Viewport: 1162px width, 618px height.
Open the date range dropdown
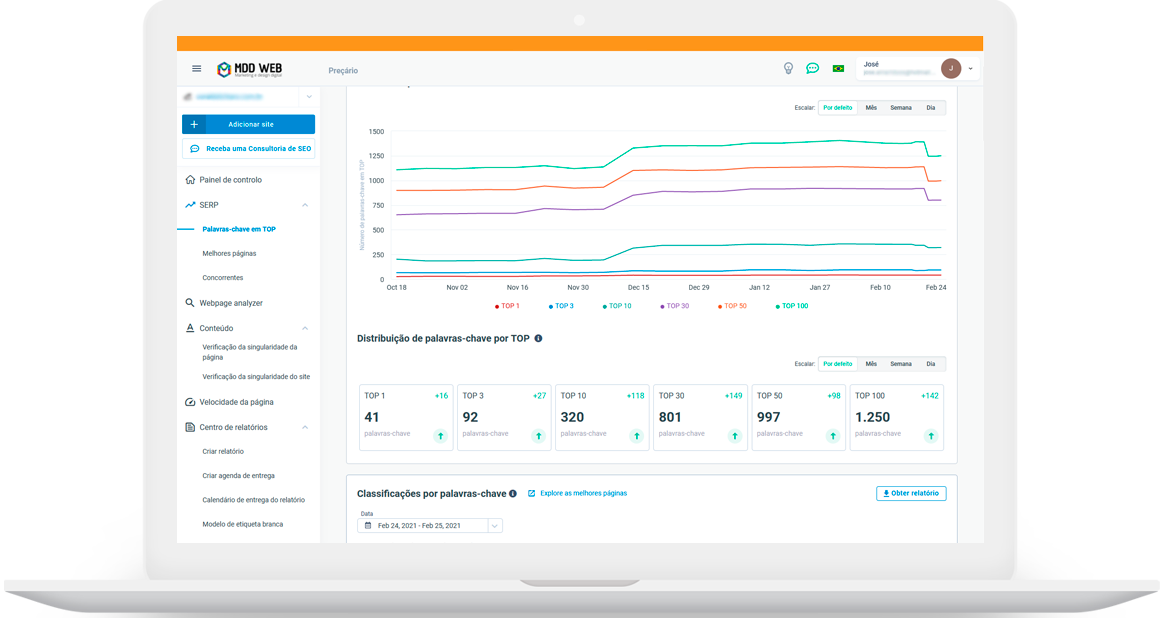click(495, 526)
